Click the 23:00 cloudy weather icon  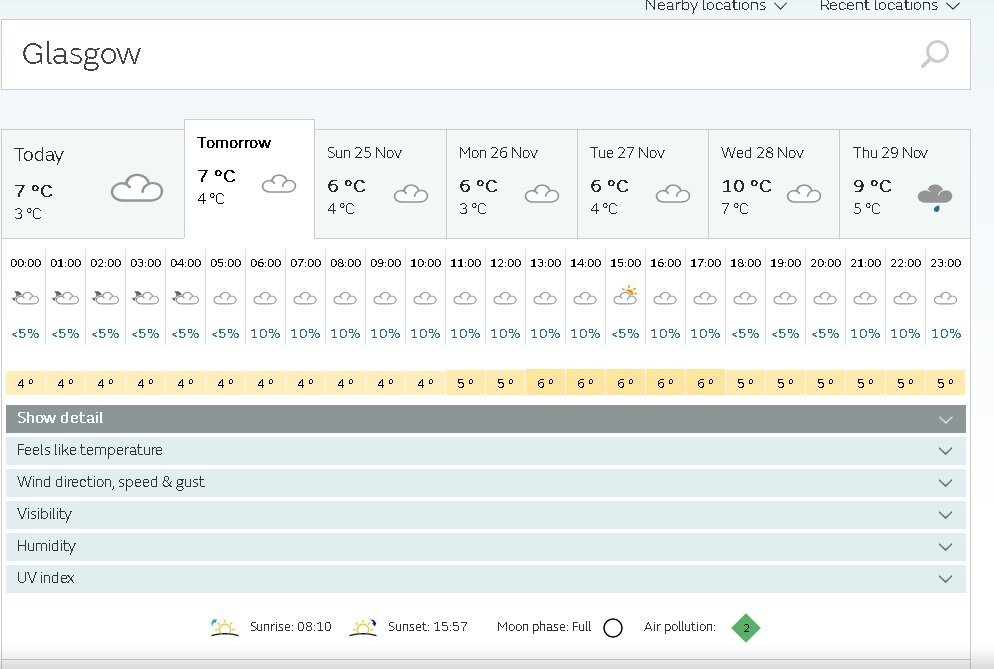(x=945, y=298)
